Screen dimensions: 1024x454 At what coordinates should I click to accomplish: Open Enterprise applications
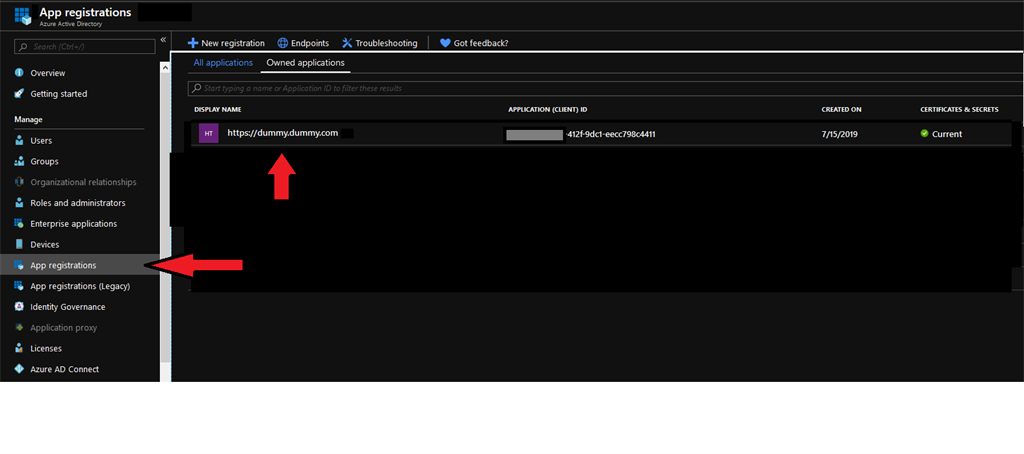click(x=74, y=223)
